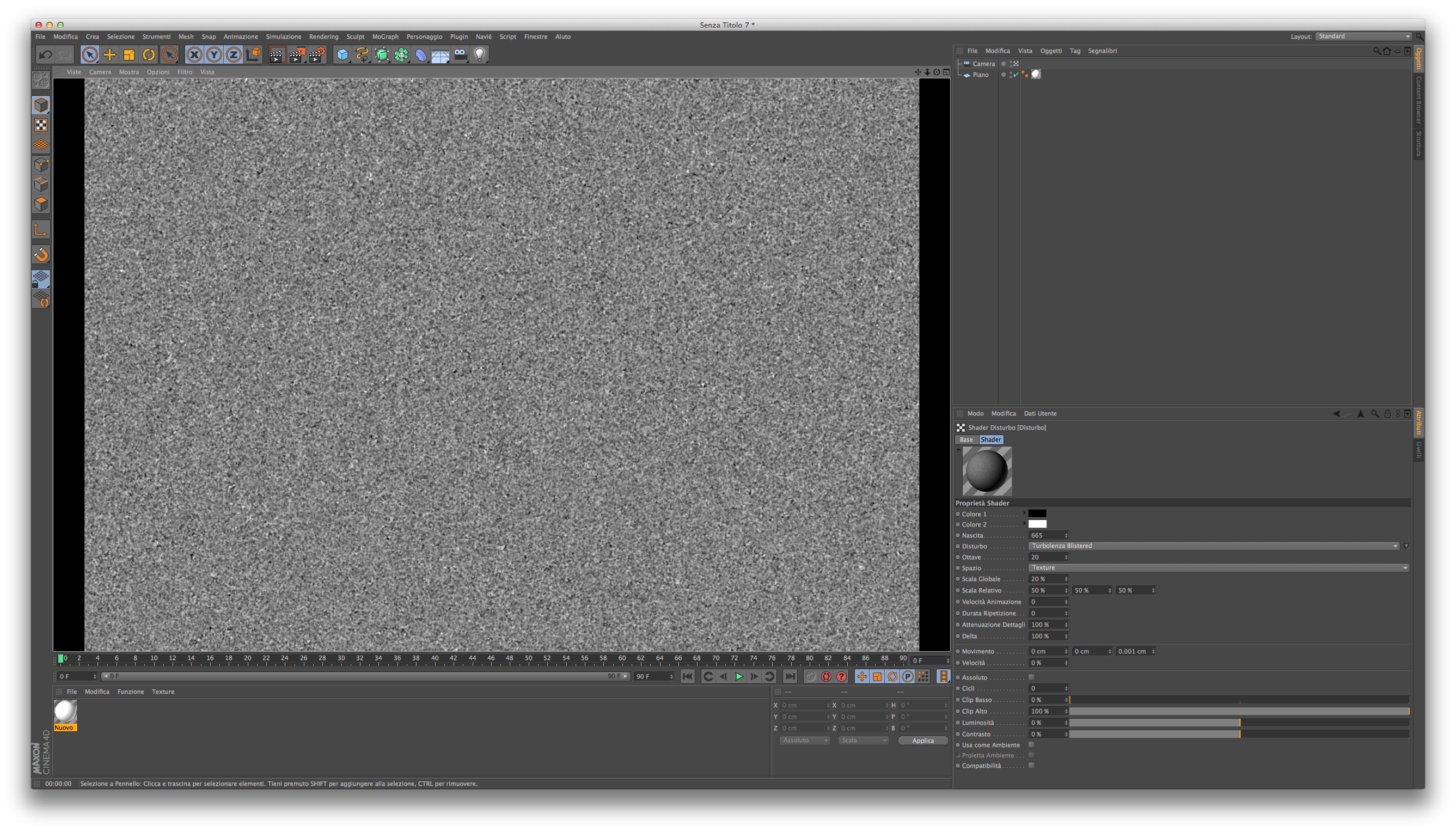Add a cube primitive object

coord(342,55)
